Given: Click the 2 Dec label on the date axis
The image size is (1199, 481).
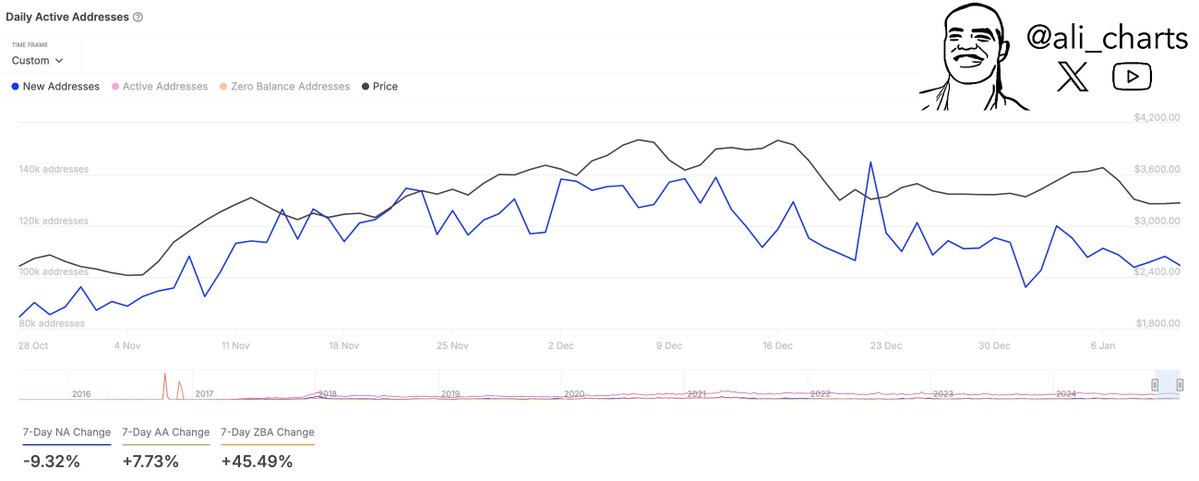Looking at the screenshot, I should tap(561, 346).
